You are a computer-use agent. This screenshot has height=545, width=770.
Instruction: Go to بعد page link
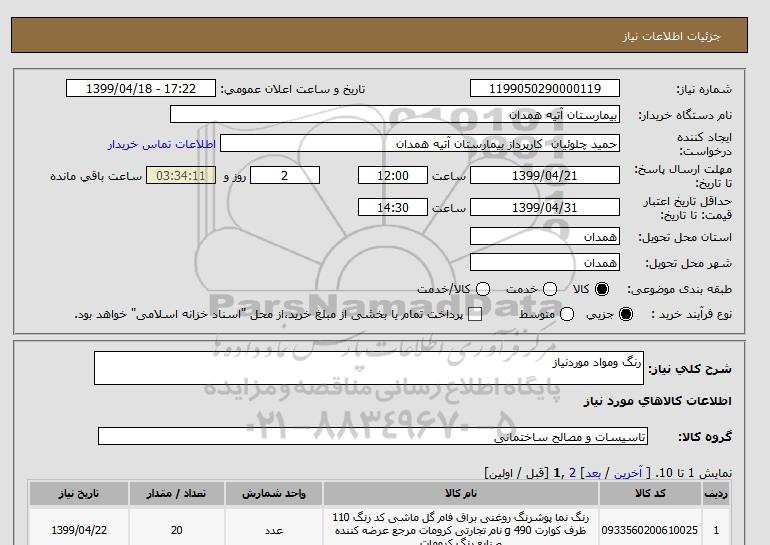pyautogui.click(x=593, y=473)
